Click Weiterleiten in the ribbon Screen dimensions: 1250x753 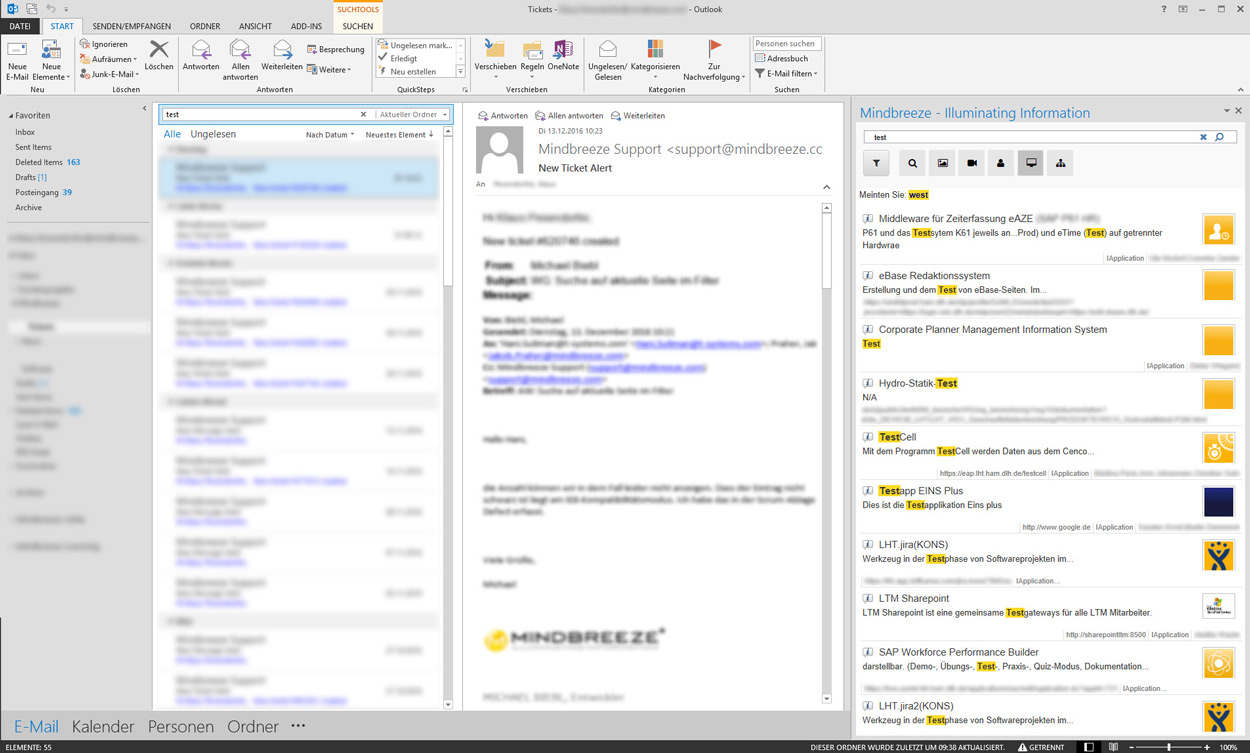tap(282, 56)
